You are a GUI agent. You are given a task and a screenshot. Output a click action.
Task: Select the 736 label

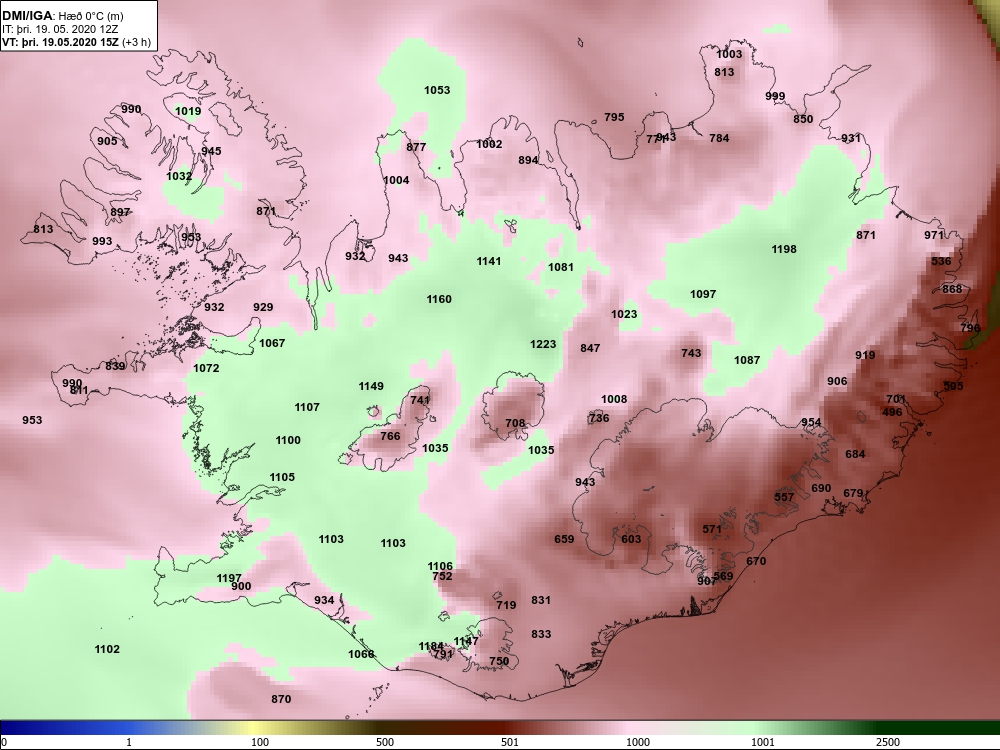[x=599, y=418]
